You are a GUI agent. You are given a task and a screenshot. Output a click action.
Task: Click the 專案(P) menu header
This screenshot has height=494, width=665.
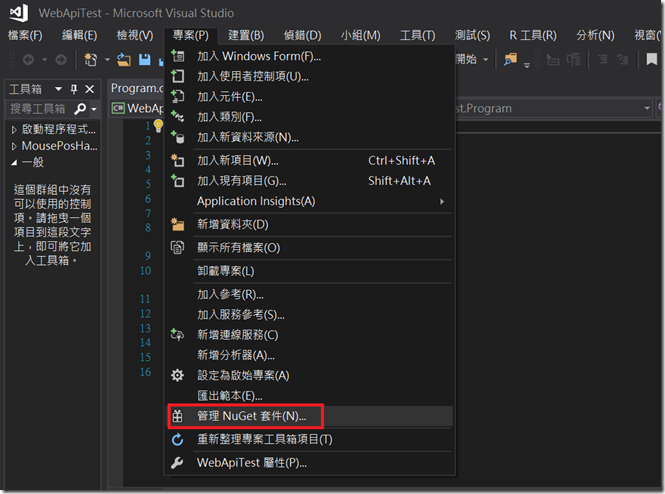[x=190, y=35]
